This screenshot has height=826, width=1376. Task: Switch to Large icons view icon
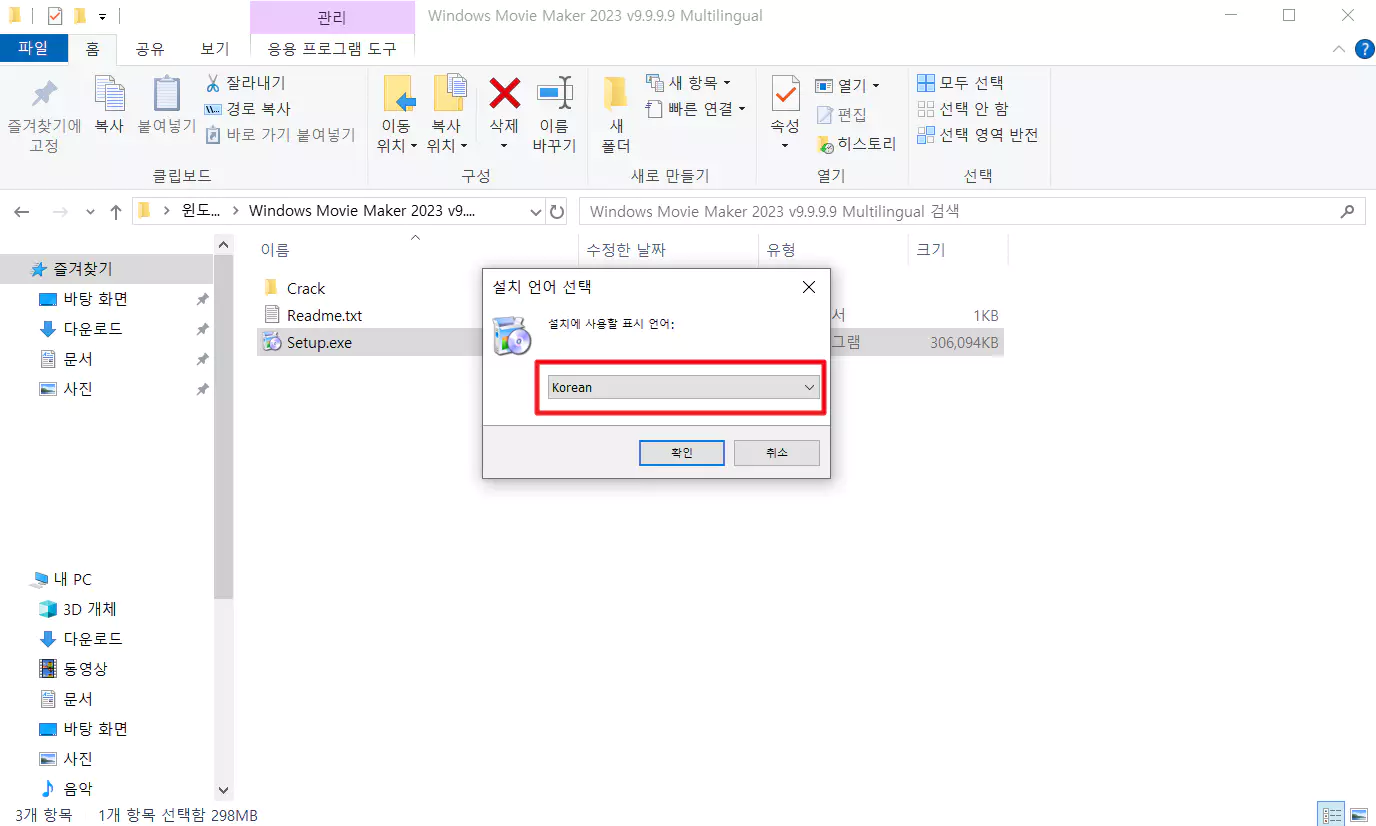pos(1358,814)
